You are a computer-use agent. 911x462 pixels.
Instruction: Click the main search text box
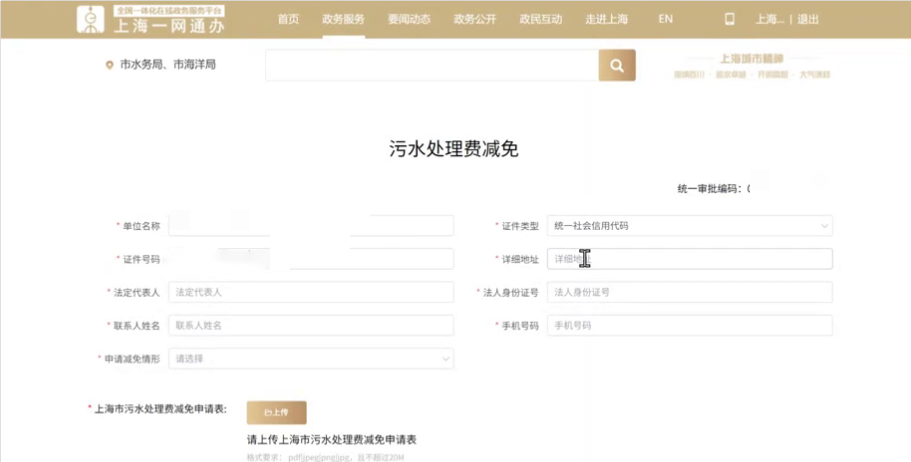431,66
